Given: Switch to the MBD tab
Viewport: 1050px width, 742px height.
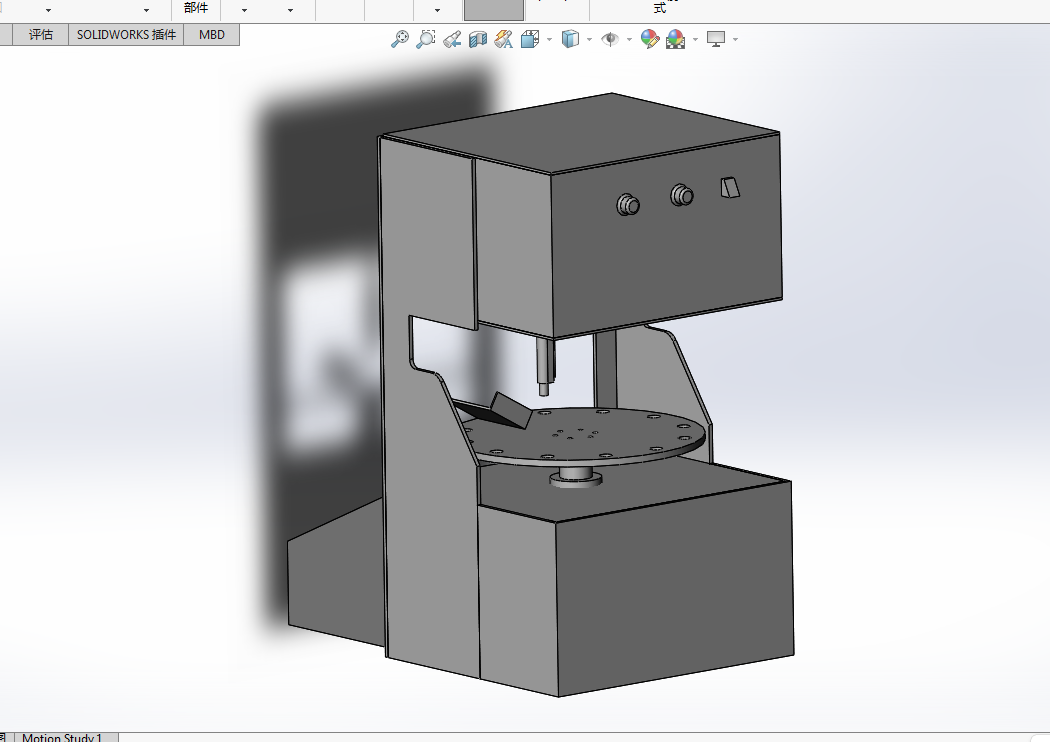Looking at the screenshot, I should pos(212,35).
